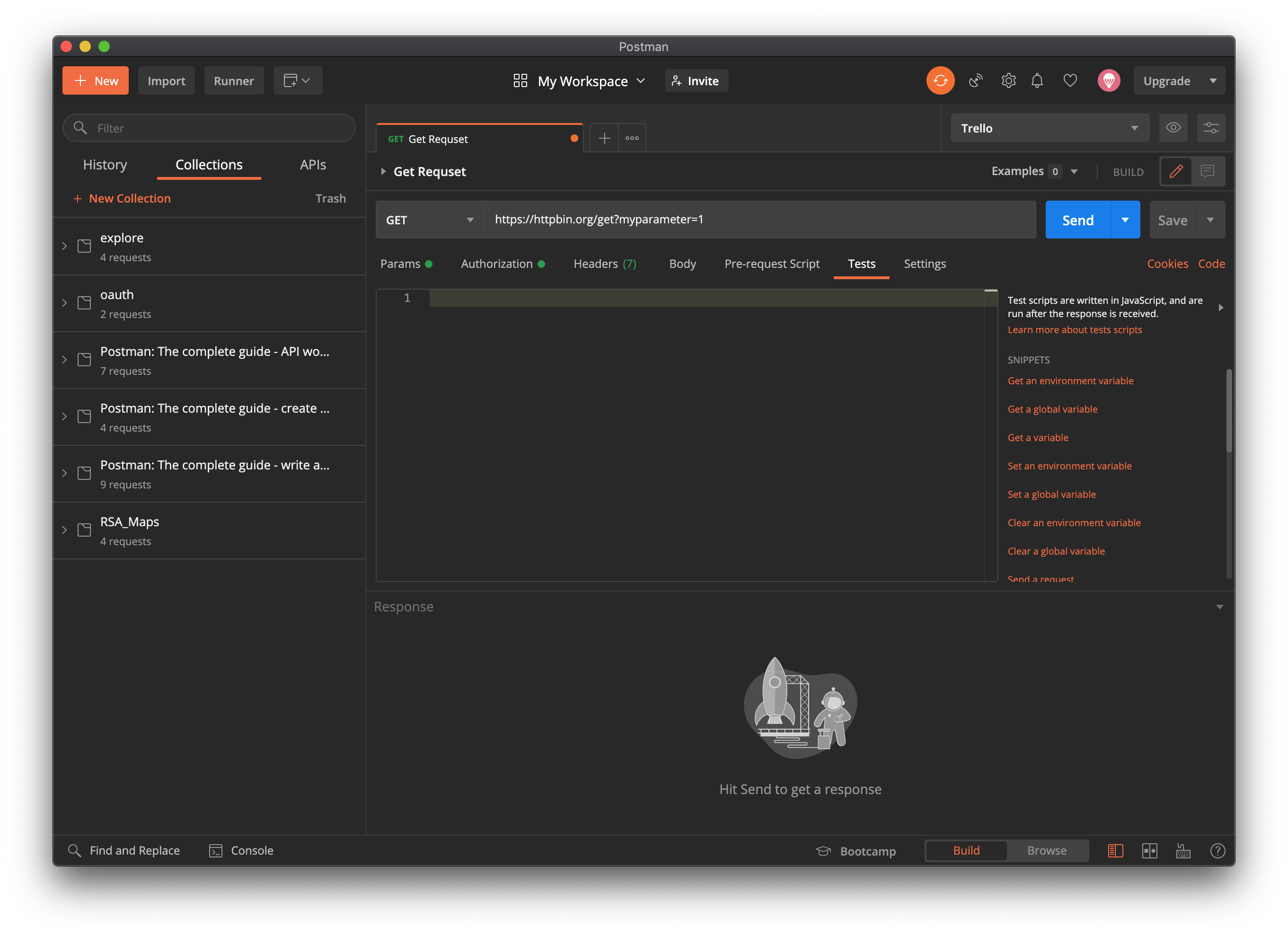This screenshot has width=1288, height=936.
Task: Open Settings via the gear icon
Action: (x=1009, y=80)
